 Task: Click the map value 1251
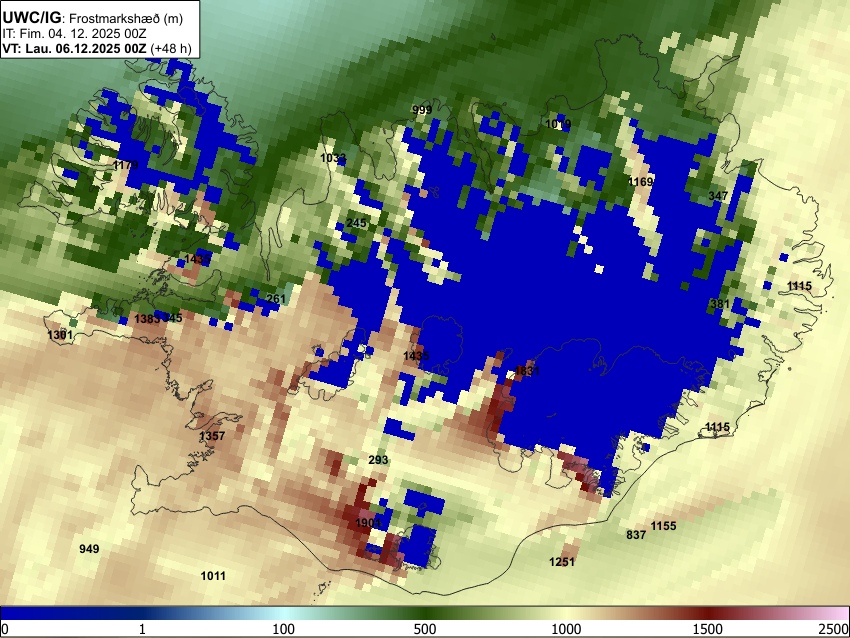[x=562, y=562]
